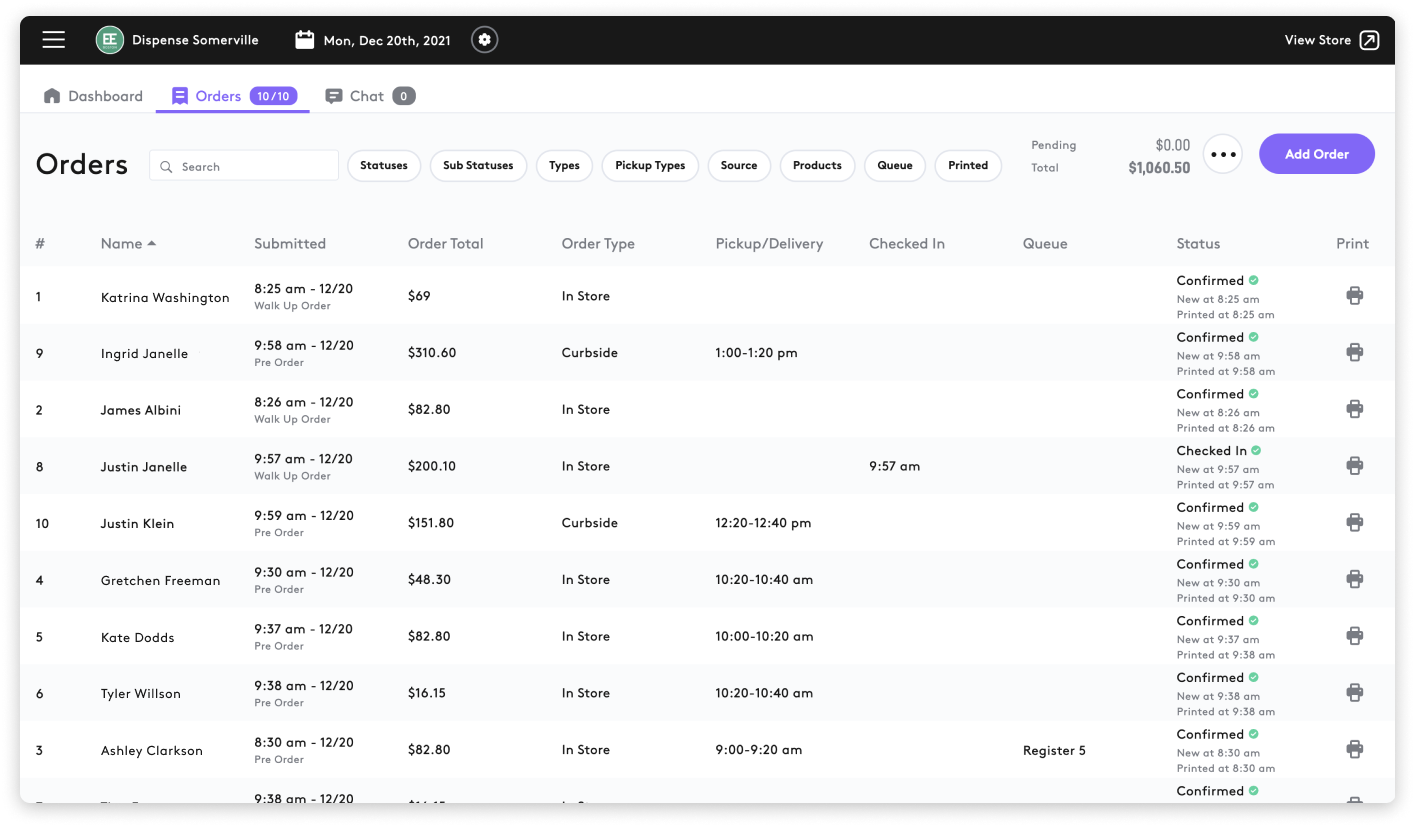Click the Add Order button

click(1316, 154)
